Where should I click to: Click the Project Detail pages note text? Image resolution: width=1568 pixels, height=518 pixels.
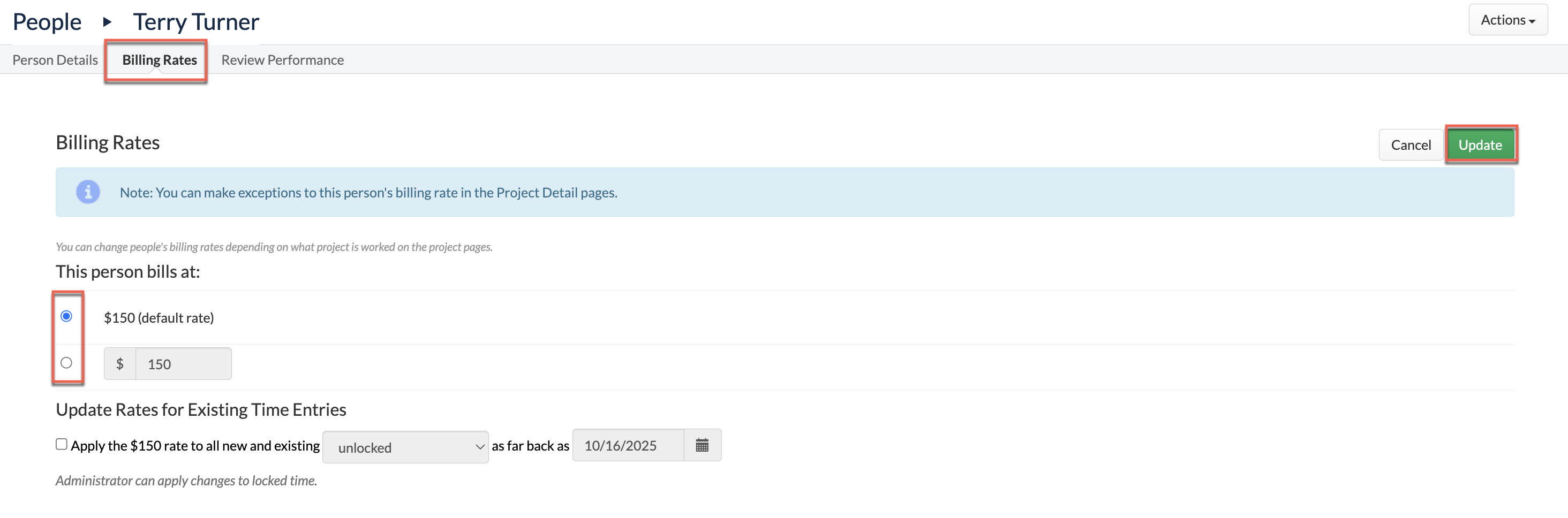pyautogui.click(x=368, y=192)
